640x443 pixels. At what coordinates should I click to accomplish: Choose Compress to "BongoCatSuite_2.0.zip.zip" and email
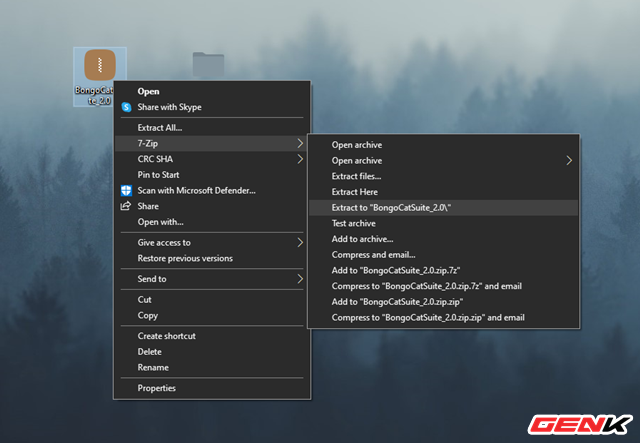click(444, 318)
